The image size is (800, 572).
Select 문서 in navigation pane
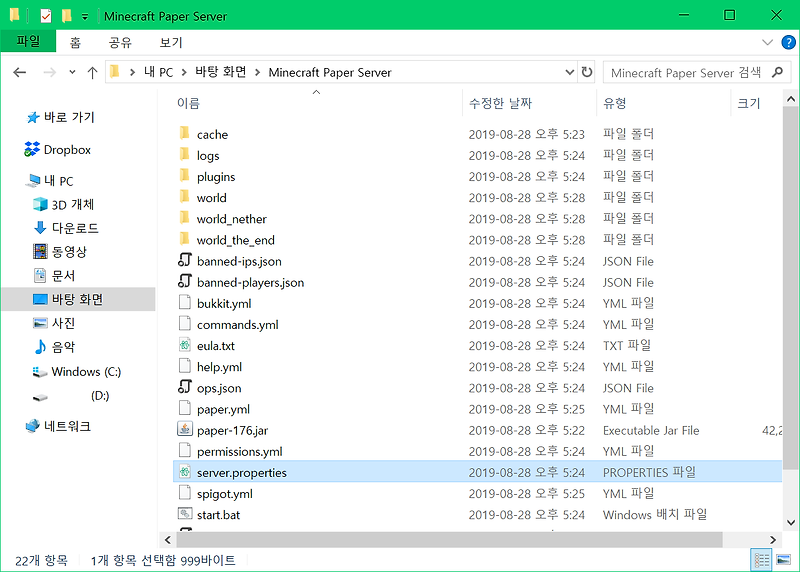point(63,276)
